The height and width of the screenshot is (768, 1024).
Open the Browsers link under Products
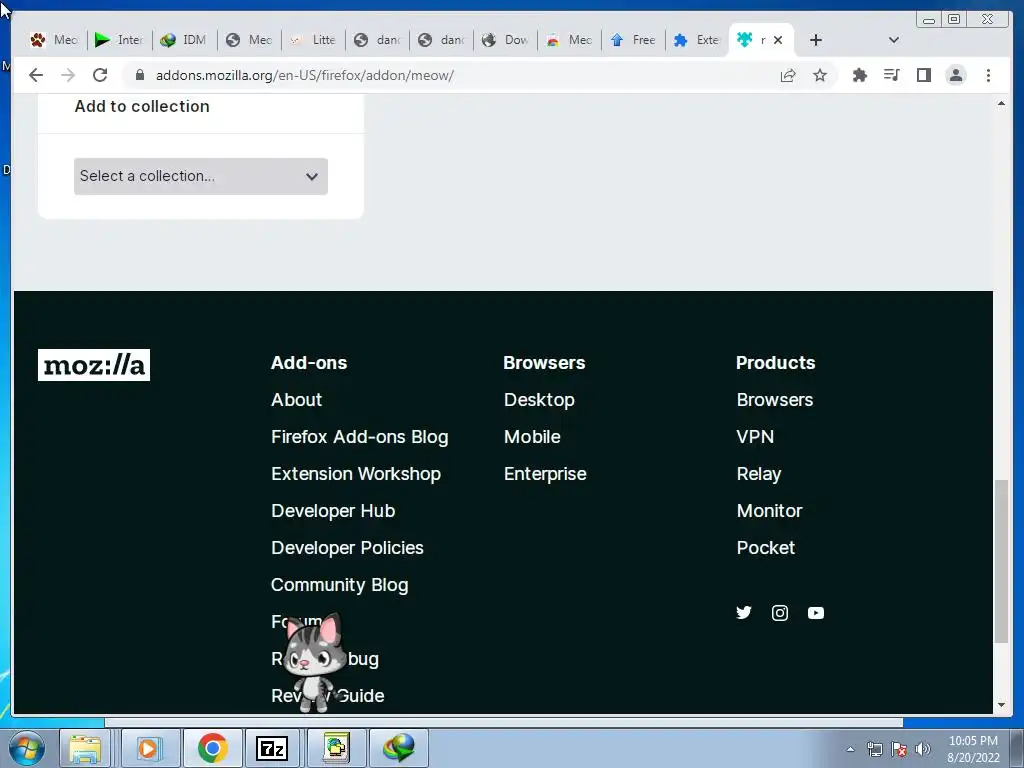pos(775,400)
